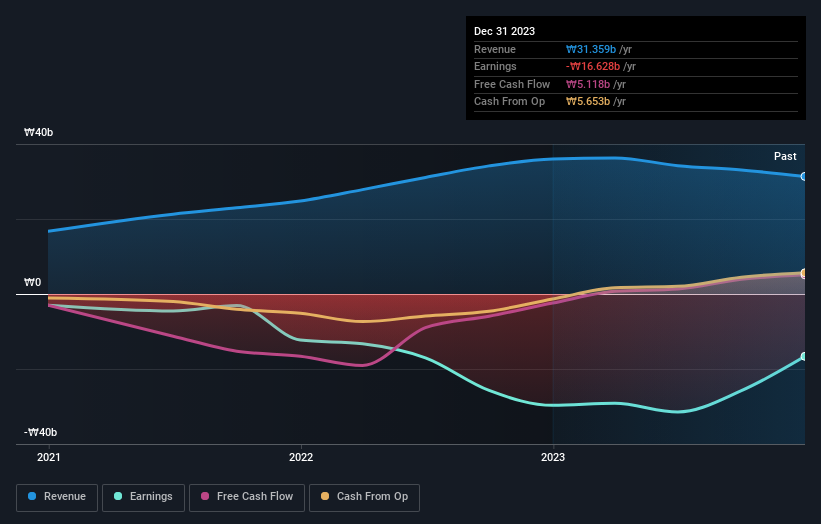Select the Revenue endpoint marker on chart
821x524 pixels.
tap(804, 176)
